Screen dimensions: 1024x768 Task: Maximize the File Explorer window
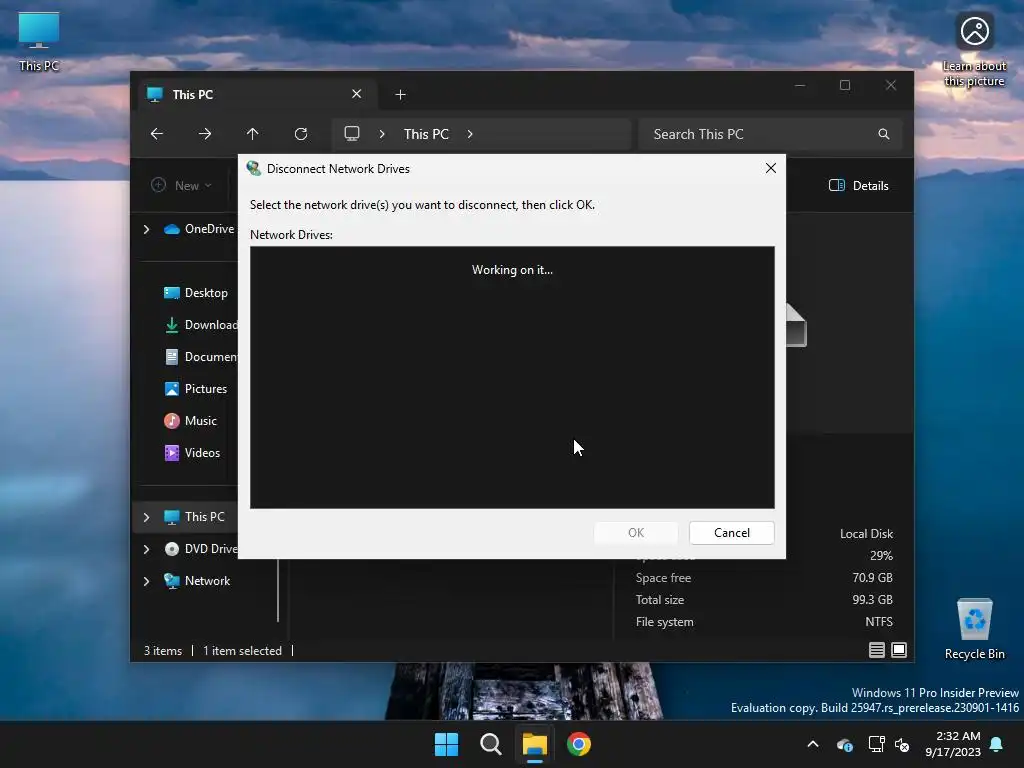point(845,86)
